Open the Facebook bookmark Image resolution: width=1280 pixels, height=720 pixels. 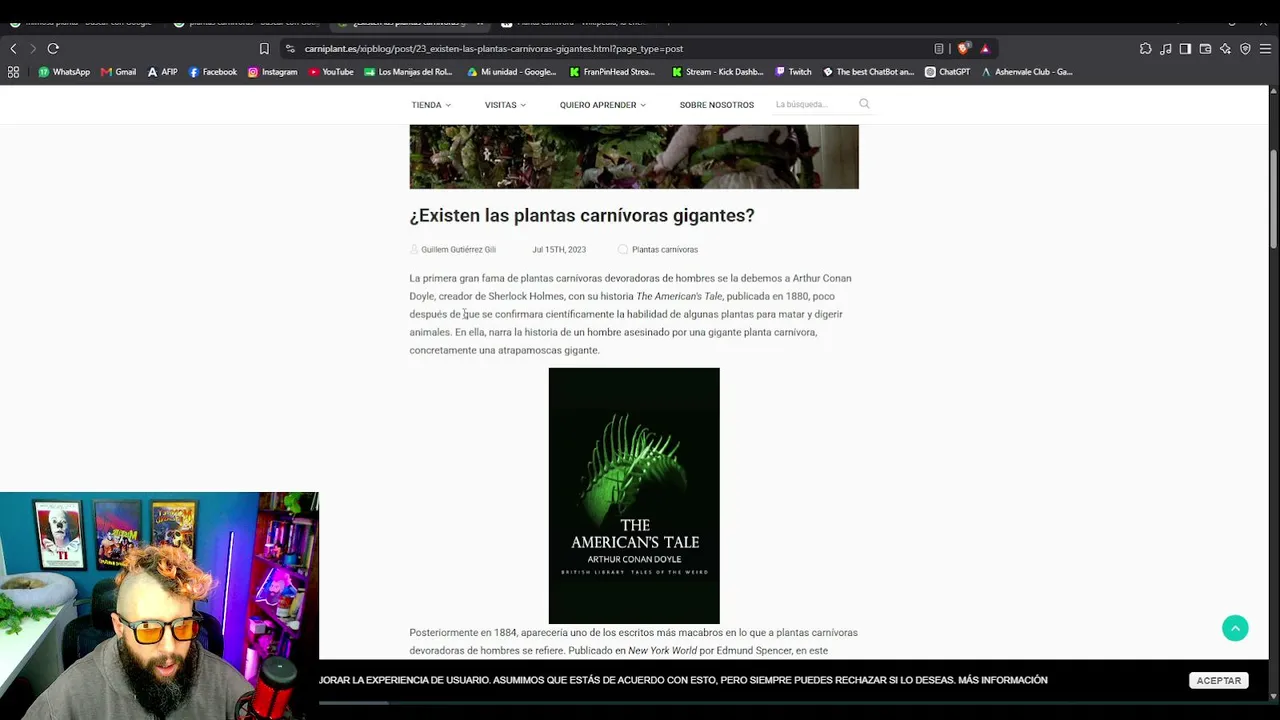tap(213, 72)
